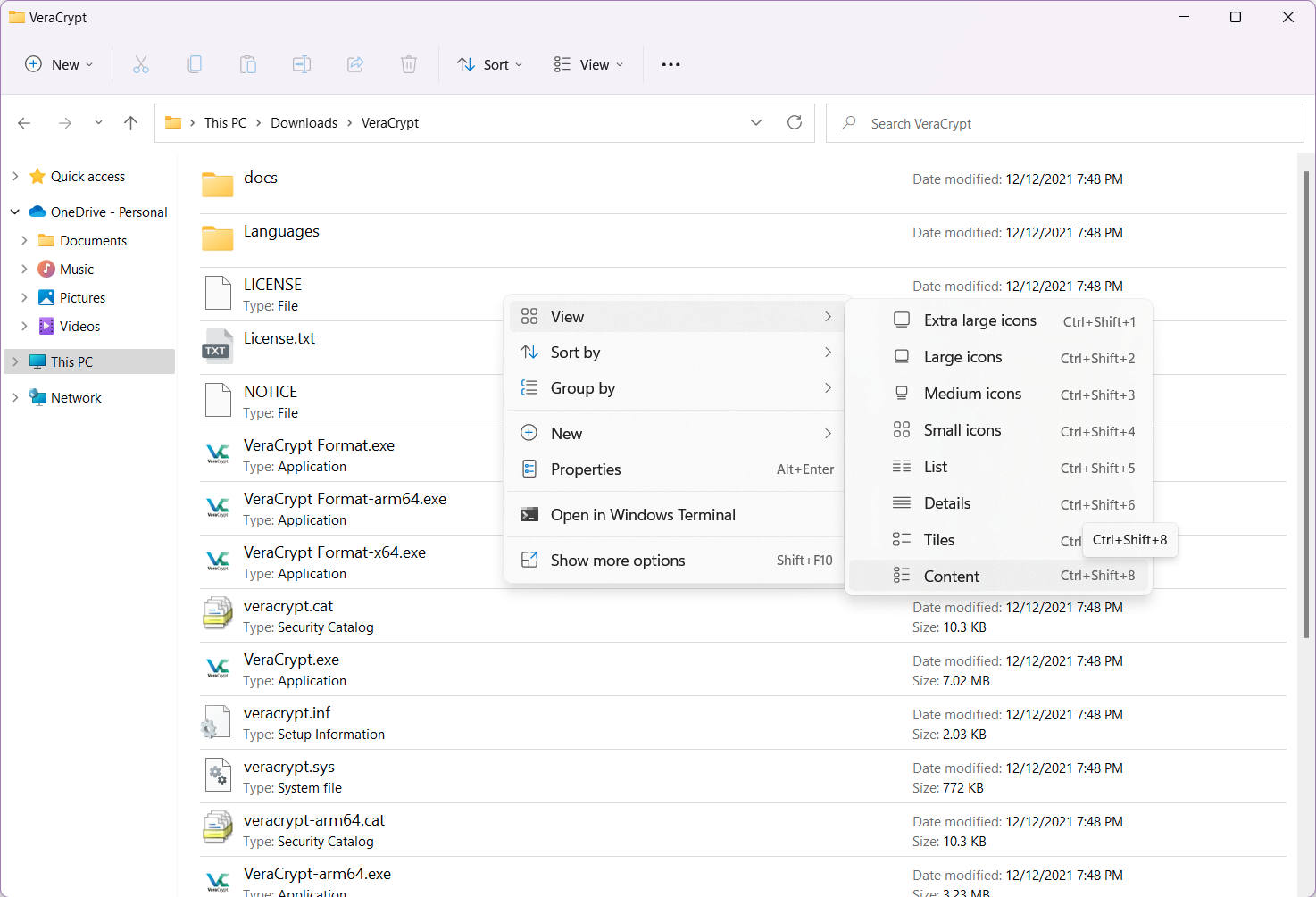The width and height of the screenshot is (1316, 897).
Task: Expand the Network tree item
Action: tap(15, 396)
